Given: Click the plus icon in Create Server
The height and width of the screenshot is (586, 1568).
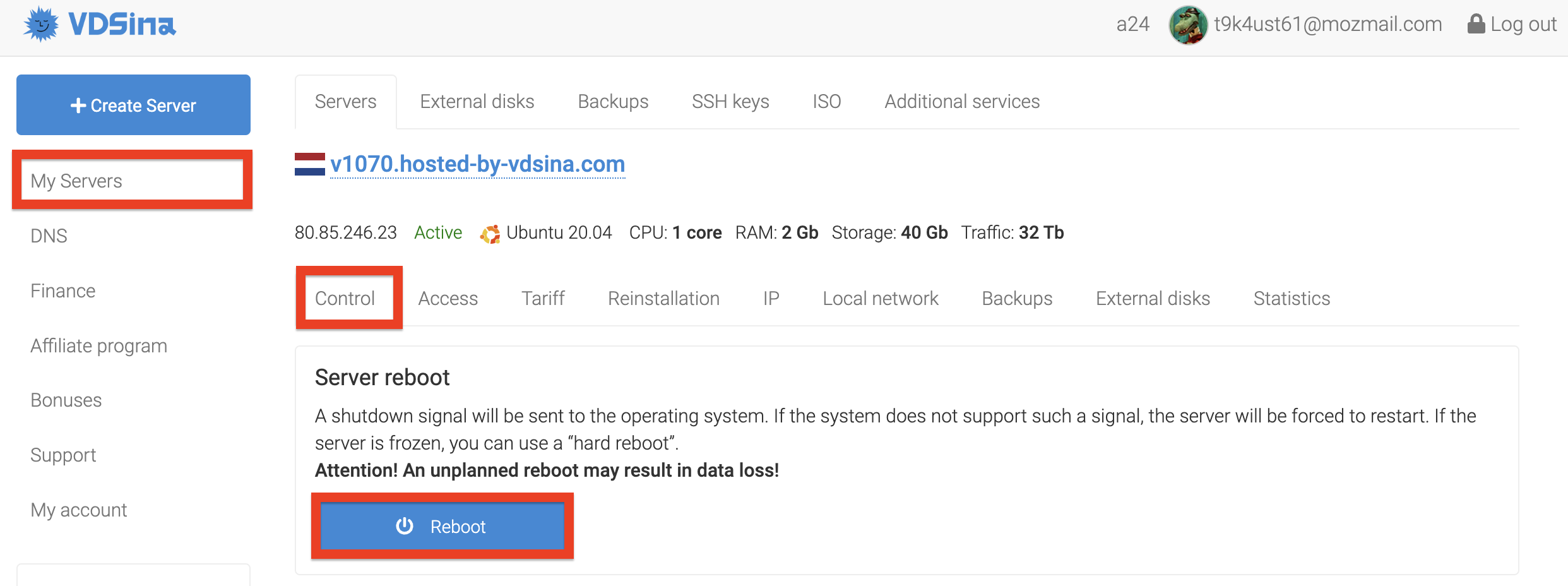Looking at the screenshot, I should click(x=78, y=105).
